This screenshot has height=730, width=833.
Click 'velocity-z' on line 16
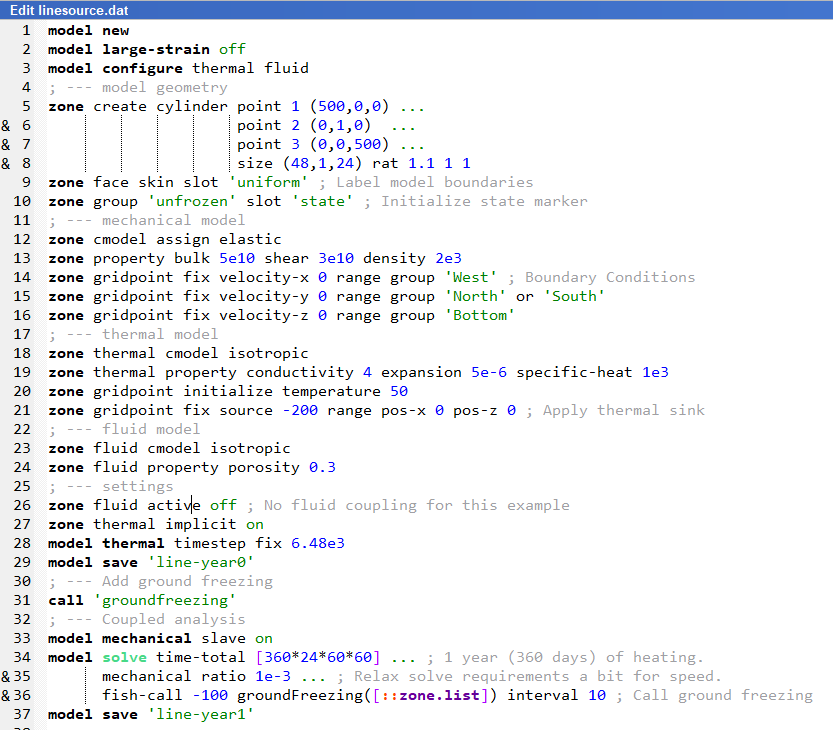264,316
